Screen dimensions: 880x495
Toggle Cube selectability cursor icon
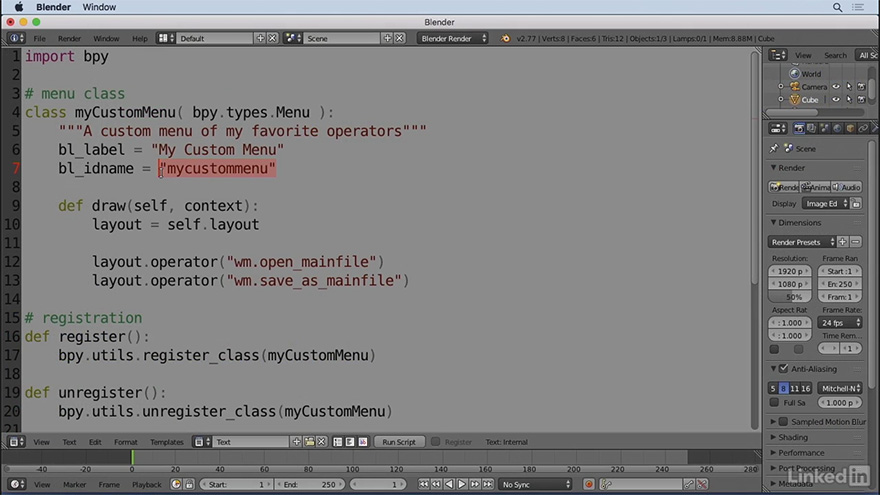[x=849, y=99]
